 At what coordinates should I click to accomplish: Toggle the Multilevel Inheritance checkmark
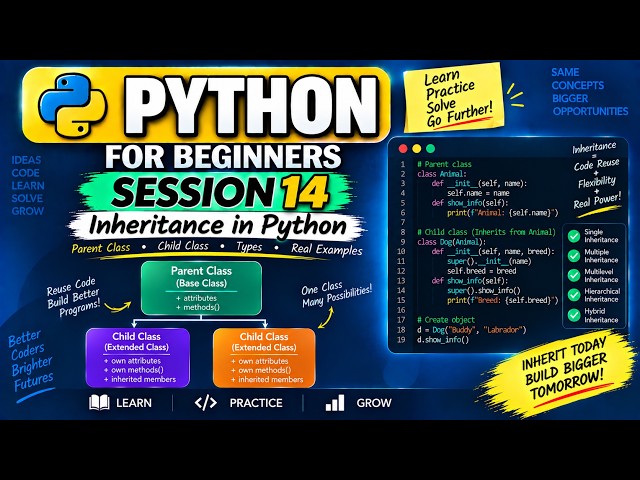click(x=574, y=276)
